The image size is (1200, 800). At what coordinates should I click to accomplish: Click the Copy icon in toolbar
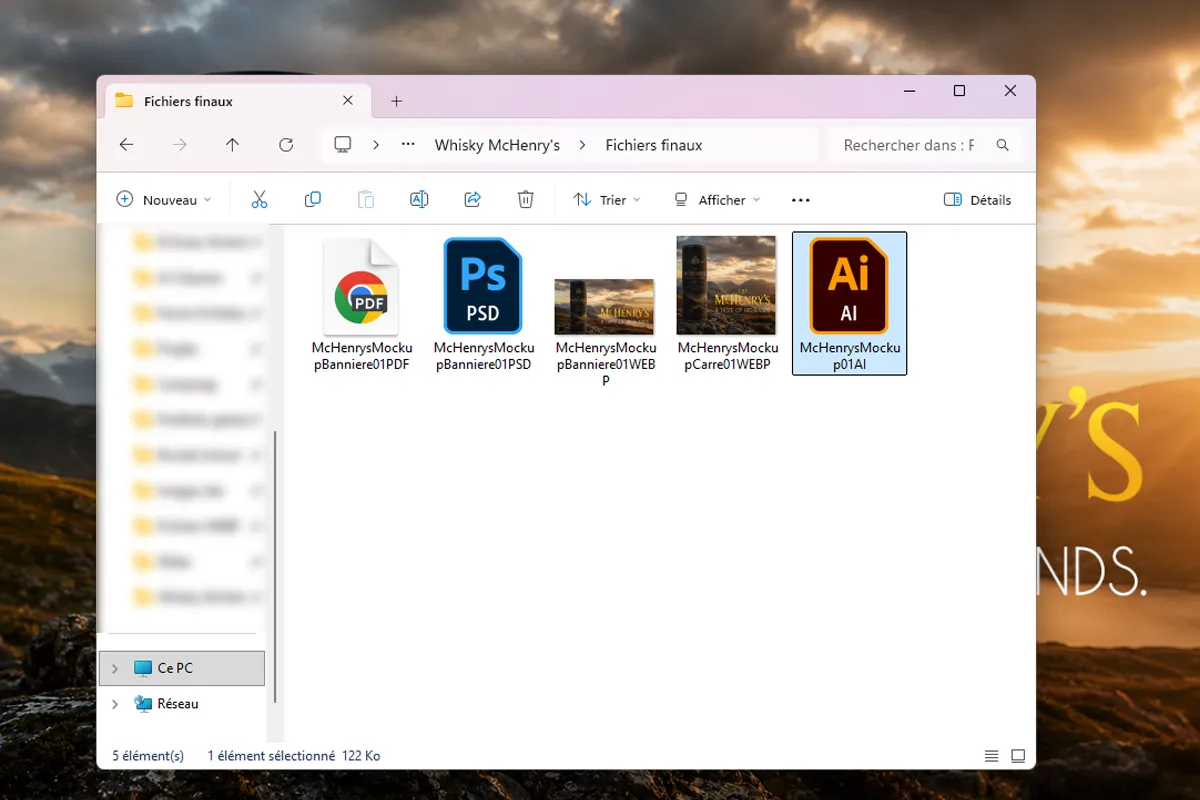[x=312, y=200]
